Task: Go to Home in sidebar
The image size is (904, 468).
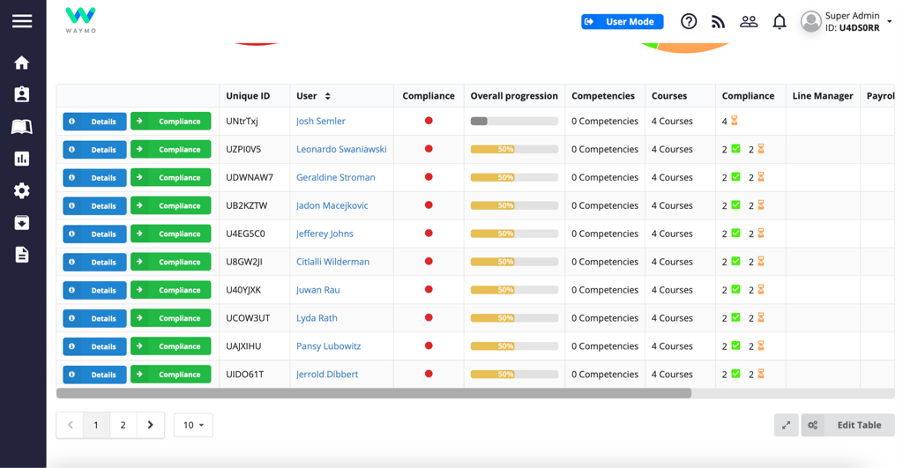Action: click(22, 62)
